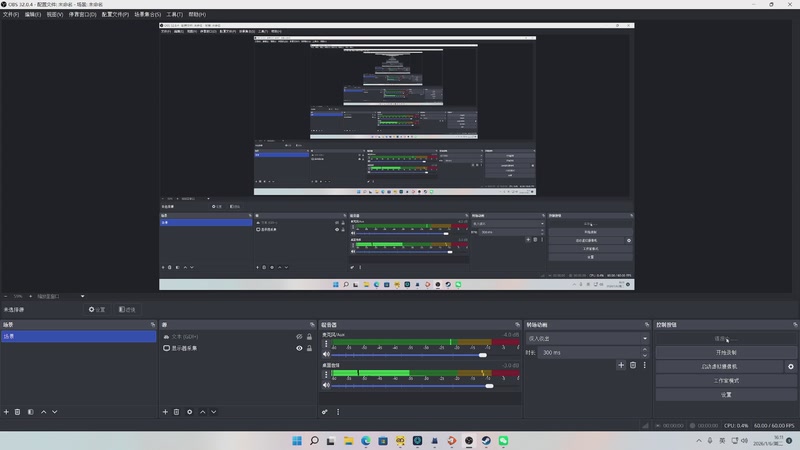The width and height of the screenshot is (800, 450).
Task: Open the options dots for 桌面音频 track
Action: pyautogui.click(x=326, y=374)
